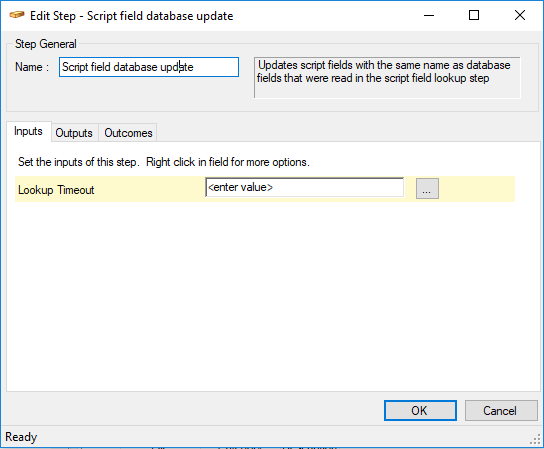The width and height of the screenshot is (544, 449).
Task: Select the Inputs tab
Action: pos(28,132)
